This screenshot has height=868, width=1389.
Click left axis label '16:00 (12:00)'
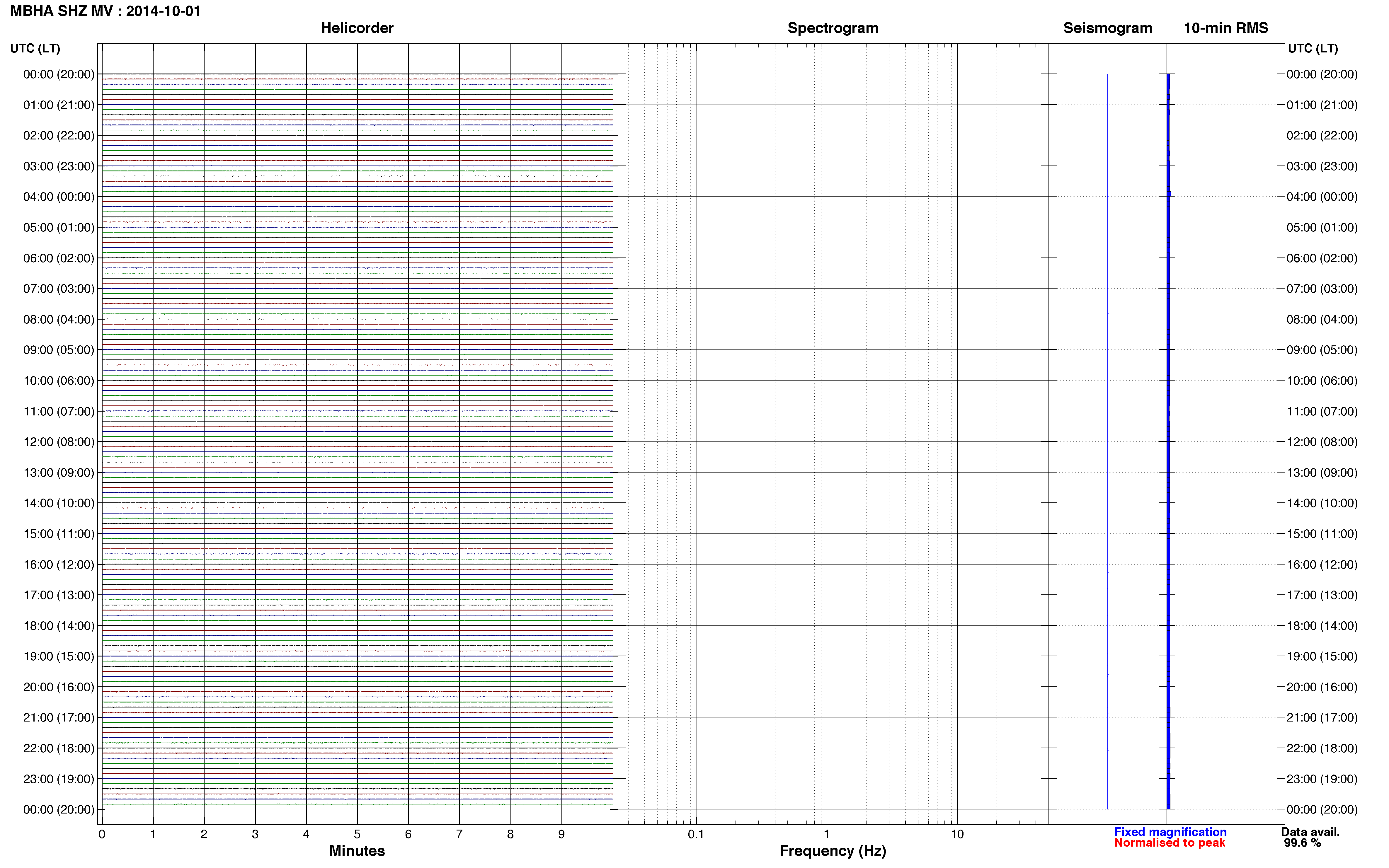click(x=59, y=564)
